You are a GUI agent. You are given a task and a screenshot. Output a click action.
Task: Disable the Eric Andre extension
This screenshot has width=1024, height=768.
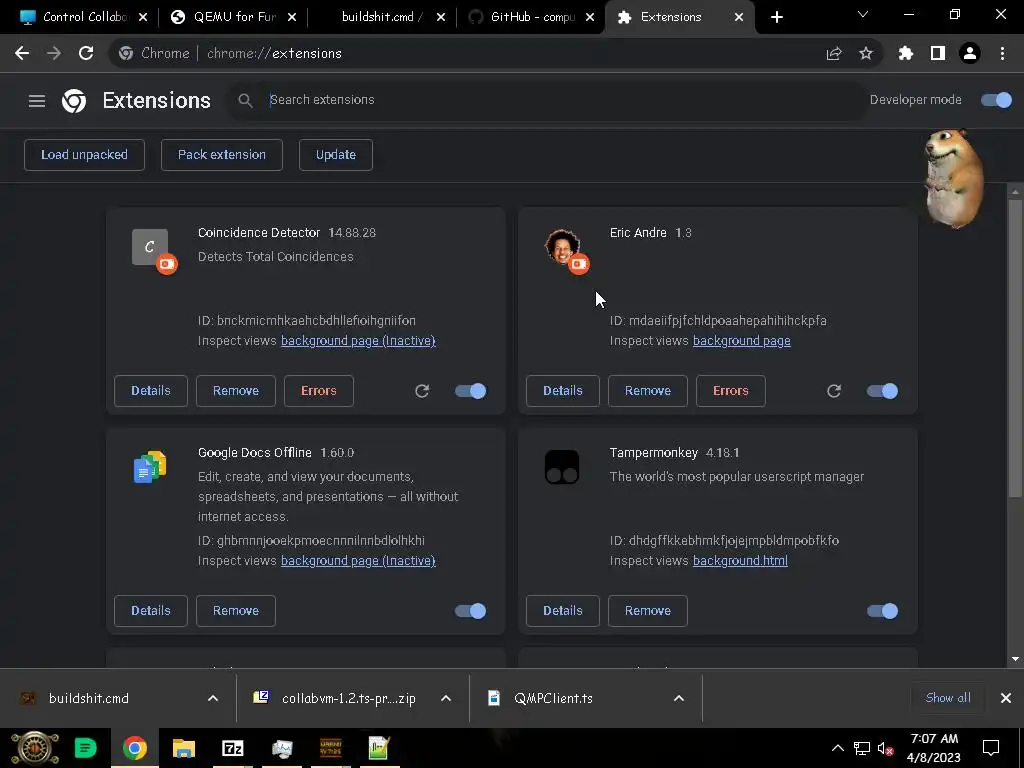click(882, 391)
